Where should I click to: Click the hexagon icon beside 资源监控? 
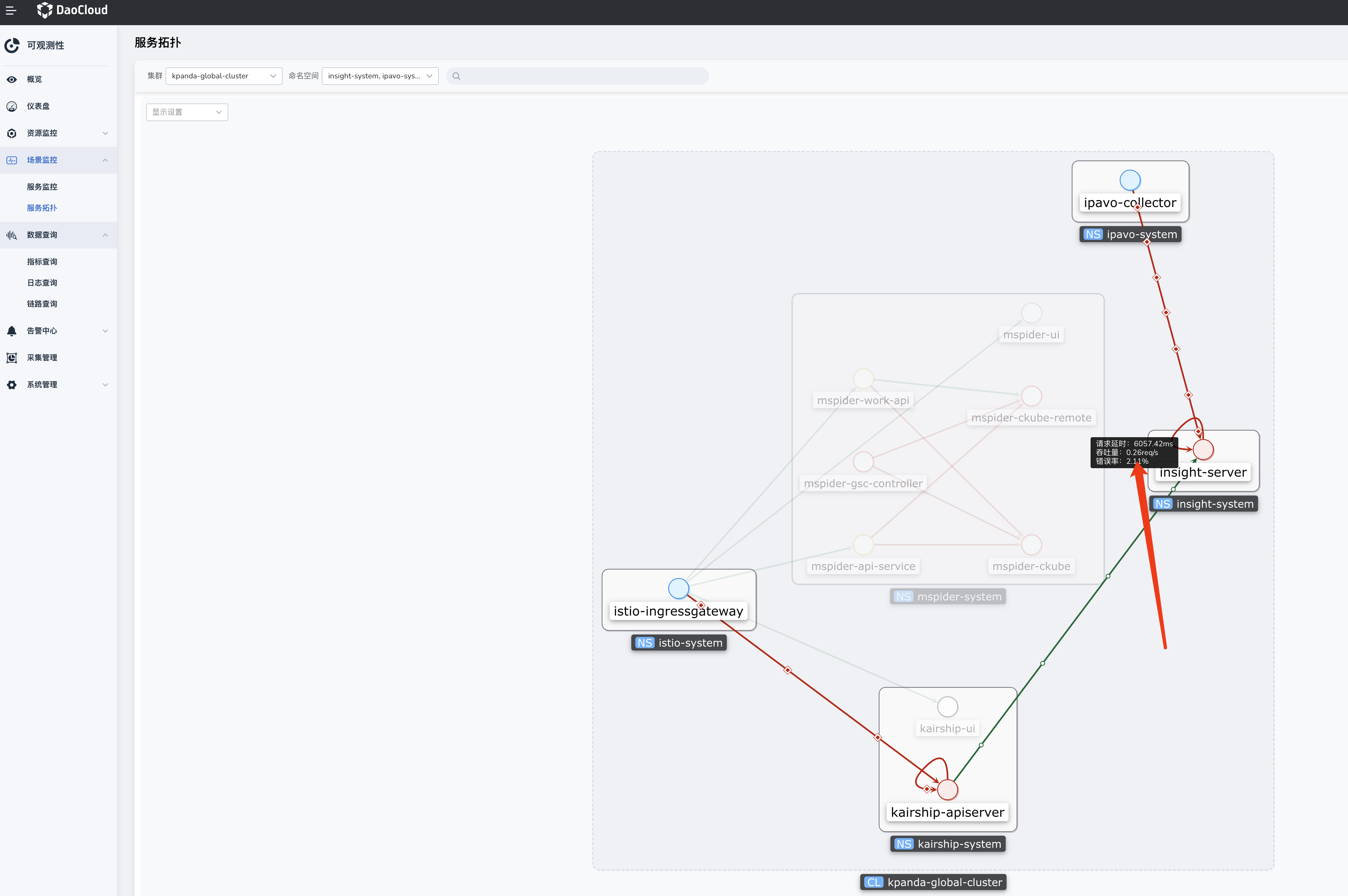point(11,133)
